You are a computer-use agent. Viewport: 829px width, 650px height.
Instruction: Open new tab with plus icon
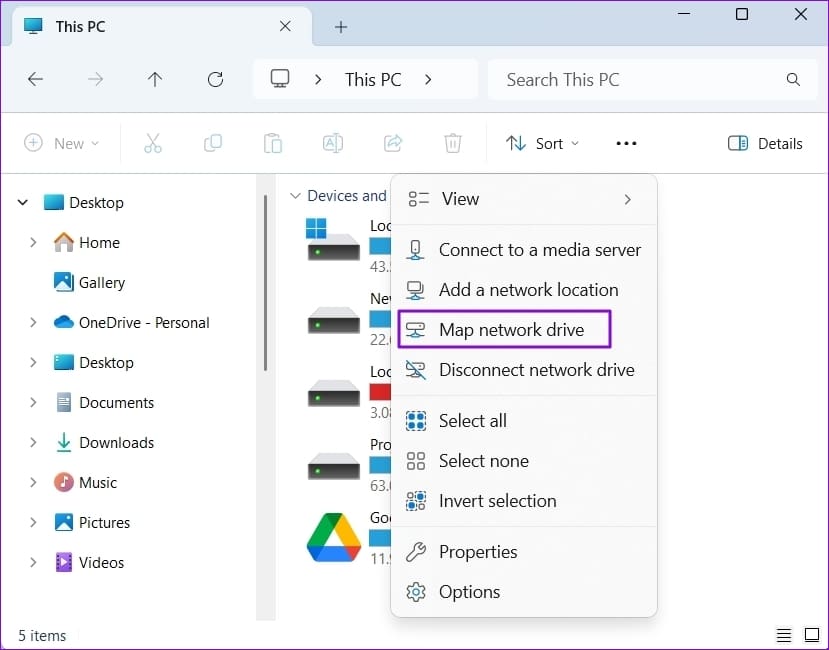coord(341,27)
